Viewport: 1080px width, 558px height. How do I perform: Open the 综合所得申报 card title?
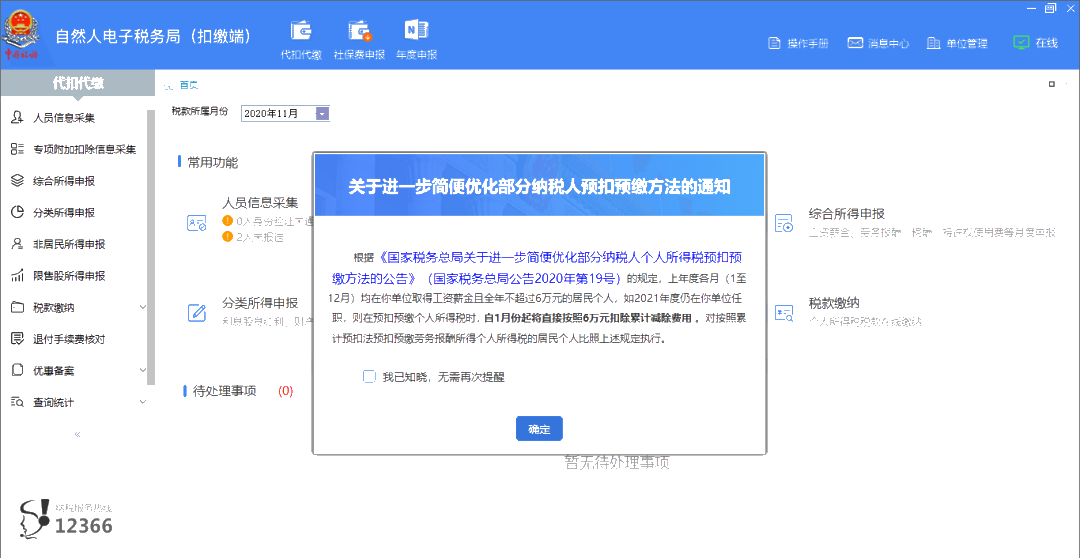847,214
